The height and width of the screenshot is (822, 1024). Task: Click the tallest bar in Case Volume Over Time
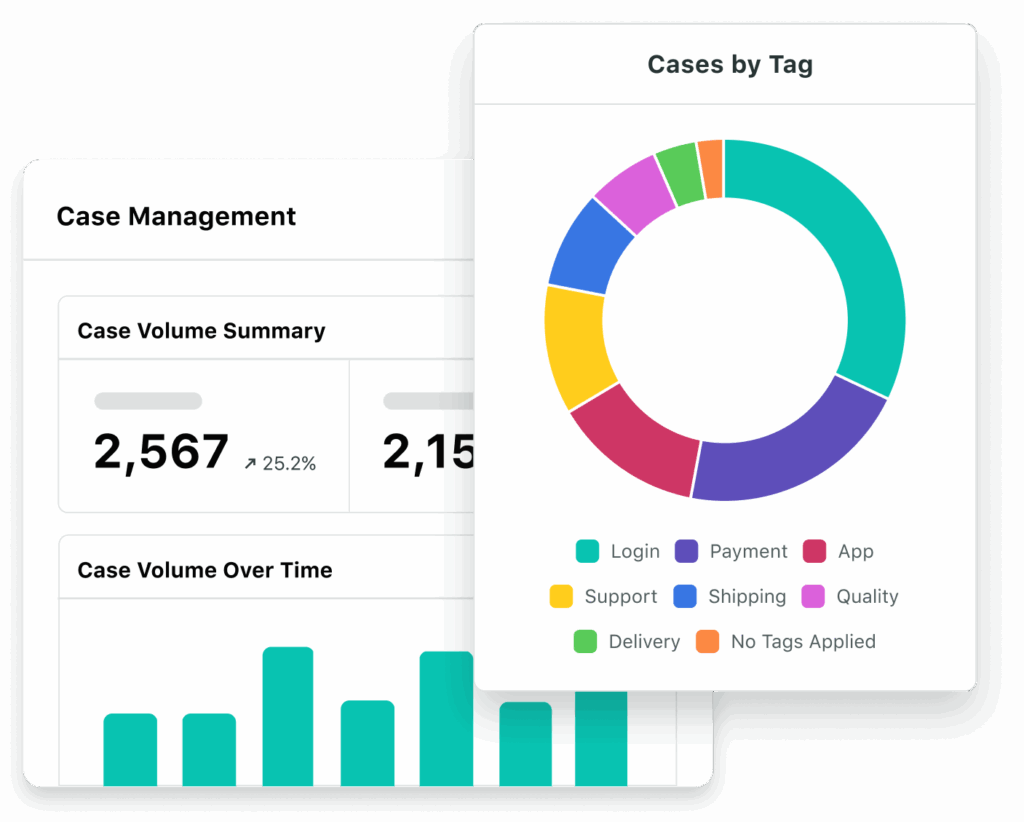pyautogui.click(x=287, y=715)
